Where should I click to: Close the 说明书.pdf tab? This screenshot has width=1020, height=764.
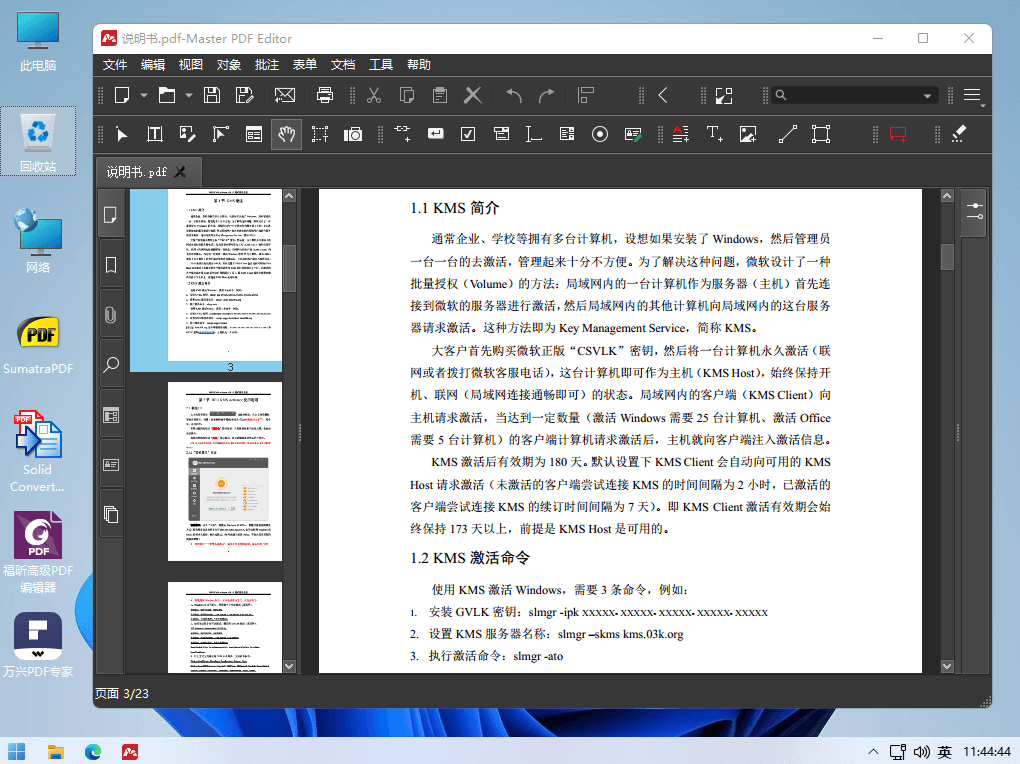180,172
